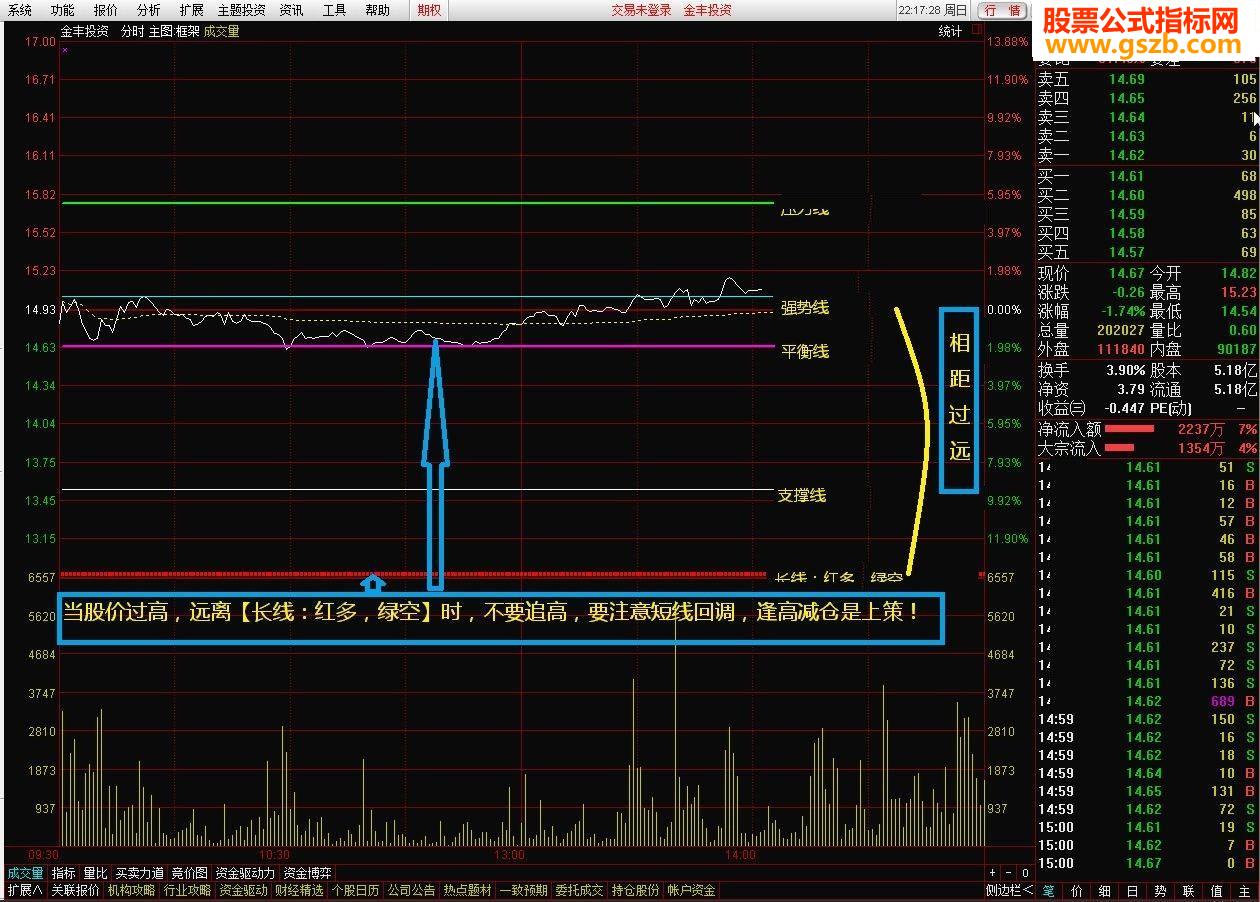Open the 报价 menu
The height and width of the screenshot is (902, 1260).
tap(105, 10)
